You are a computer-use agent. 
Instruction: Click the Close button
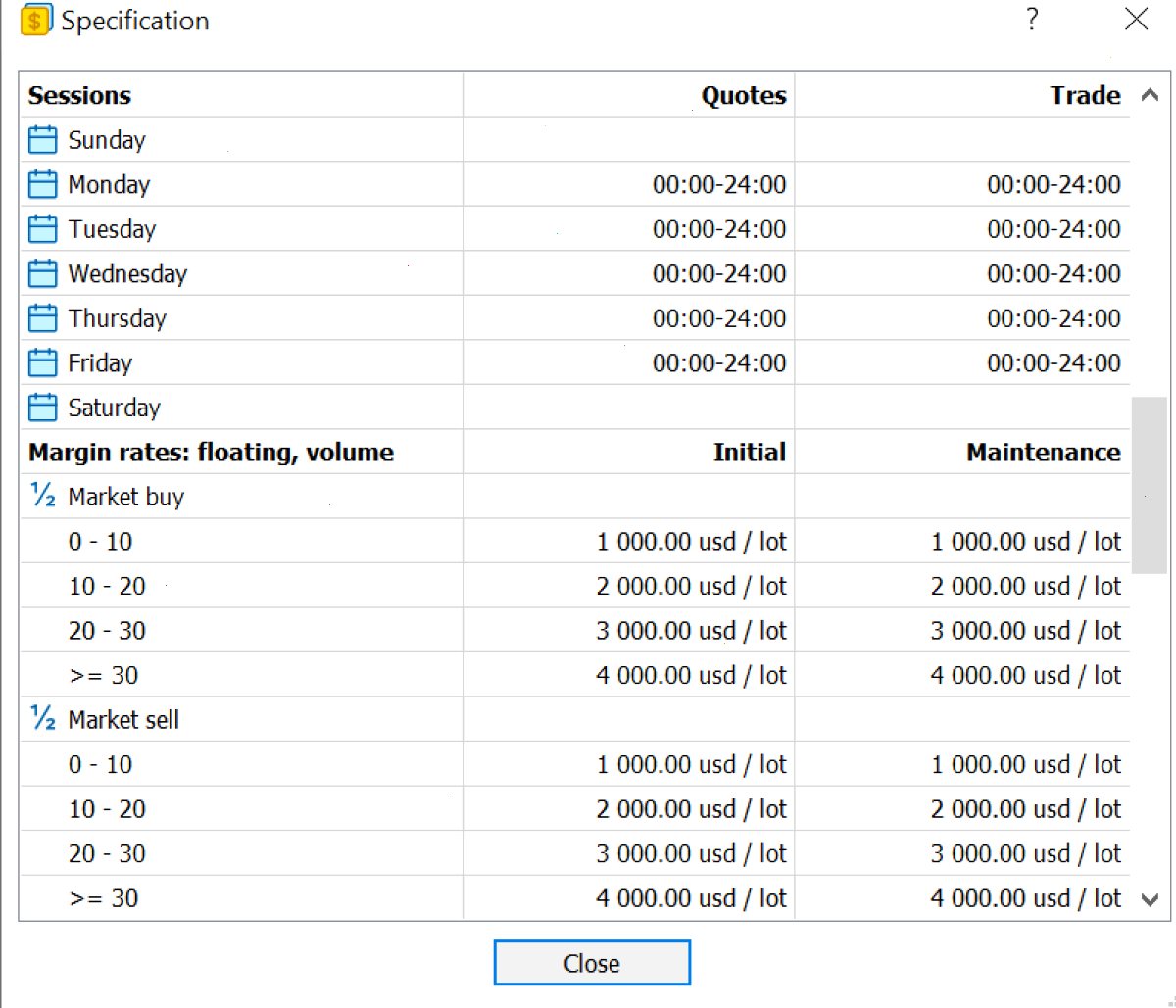[592, 963]
